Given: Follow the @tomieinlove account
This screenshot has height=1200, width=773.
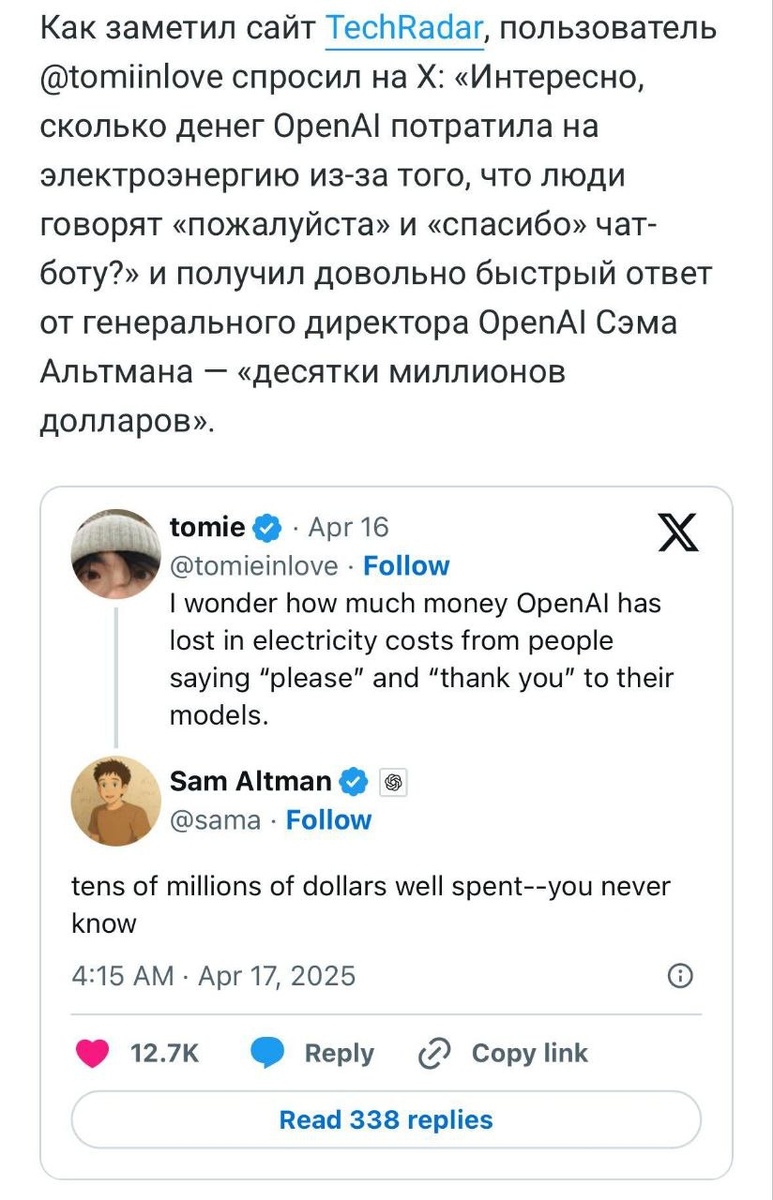Looking at the screenshot, I should (406, 566).
